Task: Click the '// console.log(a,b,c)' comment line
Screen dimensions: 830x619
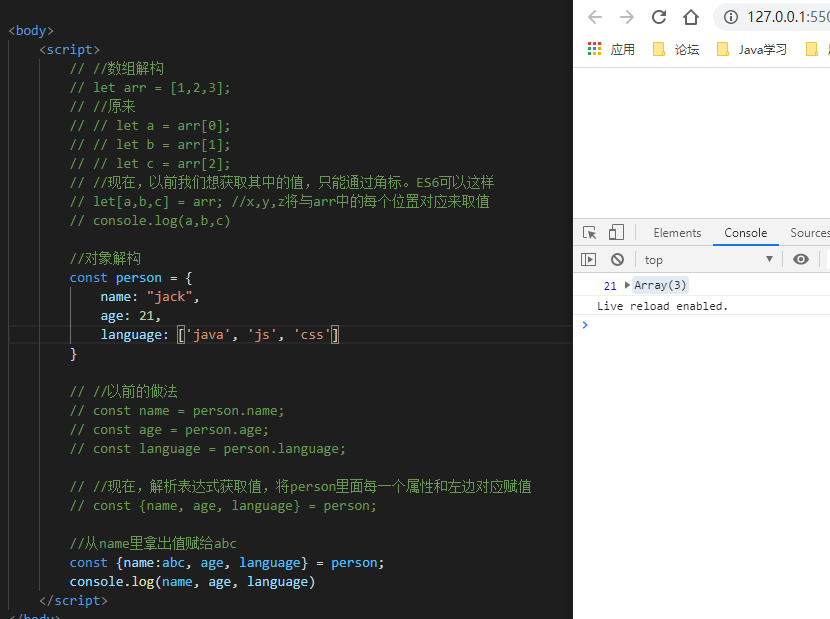Action: pyautogui.click(x=150, y=220)
